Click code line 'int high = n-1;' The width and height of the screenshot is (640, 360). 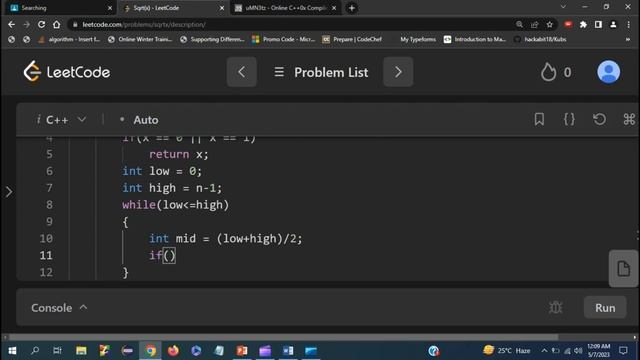[172, 188]
